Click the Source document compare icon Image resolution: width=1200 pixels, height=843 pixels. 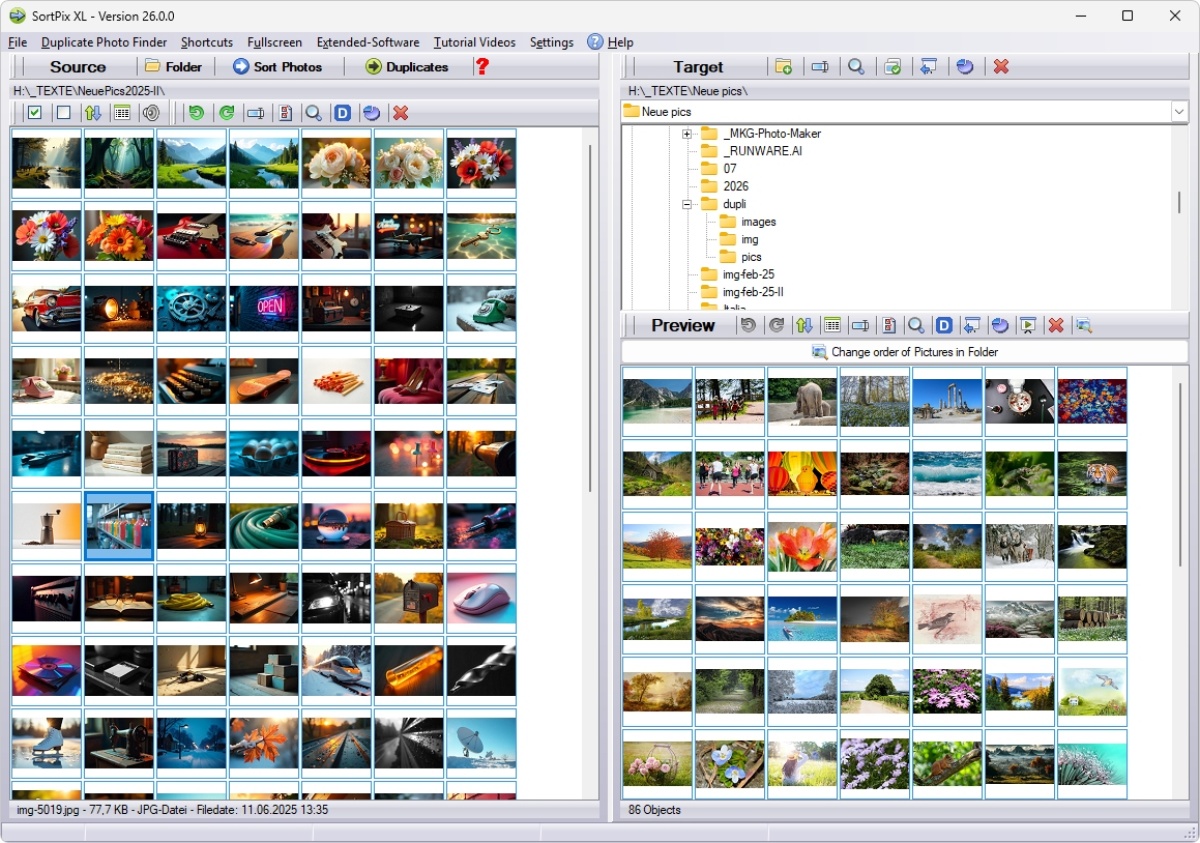[x=285, y=113]
